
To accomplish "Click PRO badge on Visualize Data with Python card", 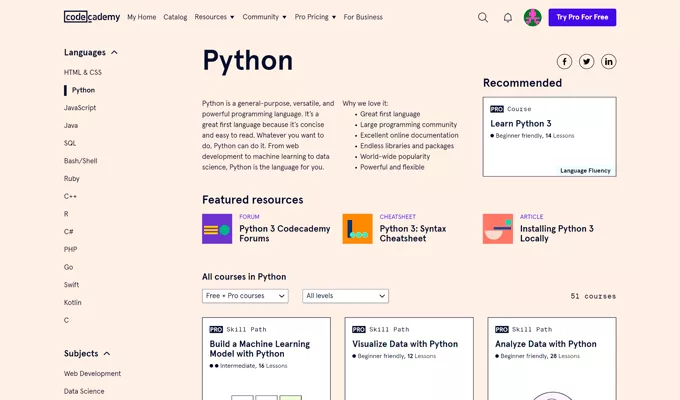I will 359,329.
